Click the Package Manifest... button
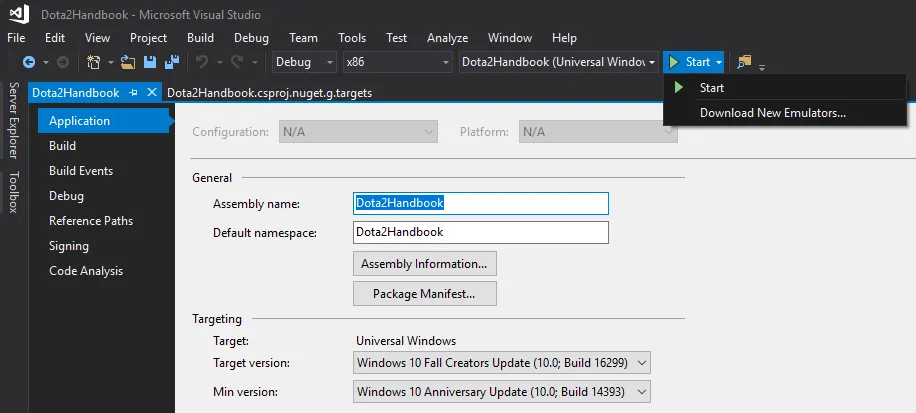The height and width of the screenshot is (413, 916). click(425, 294)
